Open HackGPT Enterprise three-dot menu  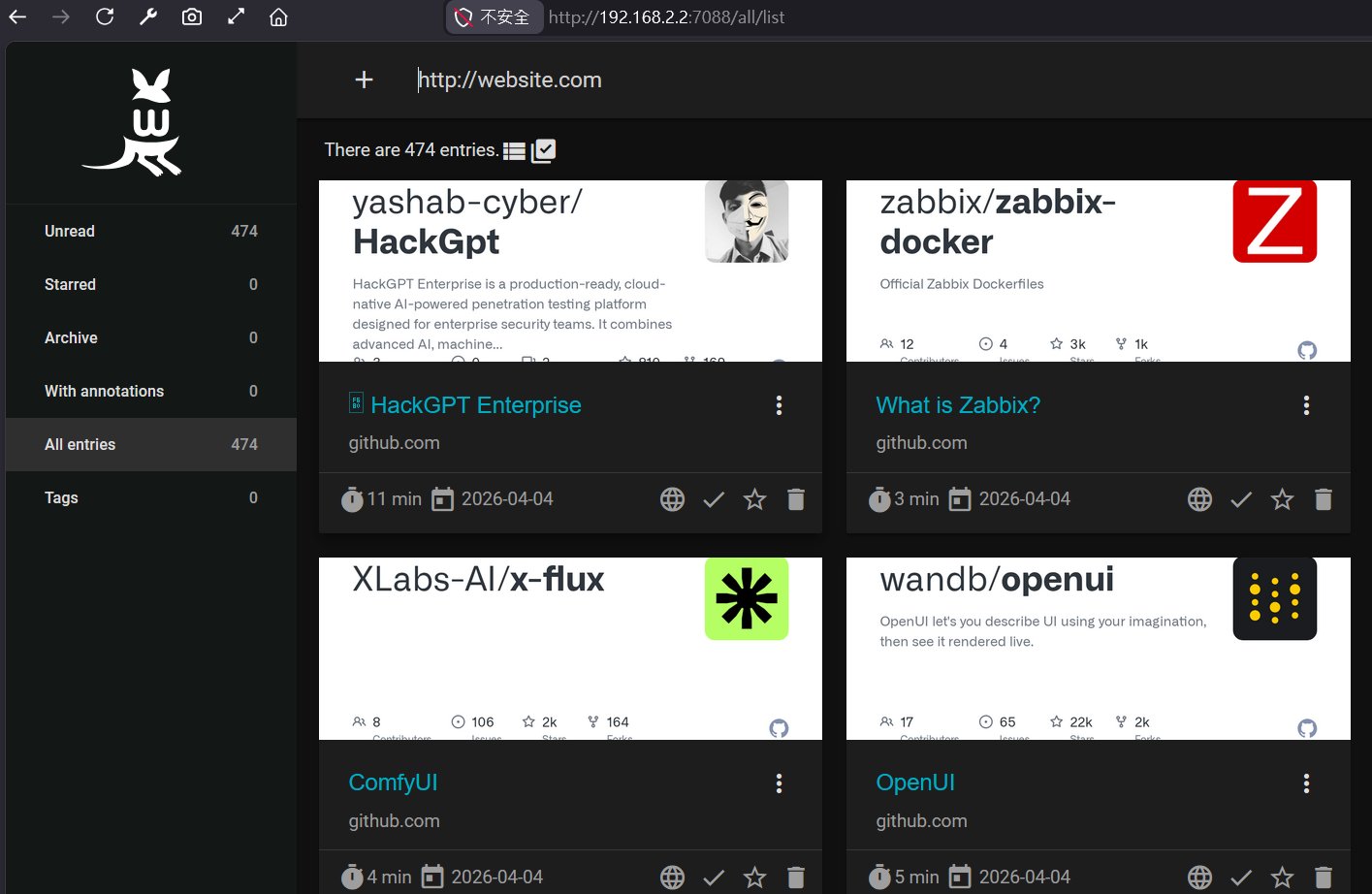pyautogui.click(x=779, y=405)
